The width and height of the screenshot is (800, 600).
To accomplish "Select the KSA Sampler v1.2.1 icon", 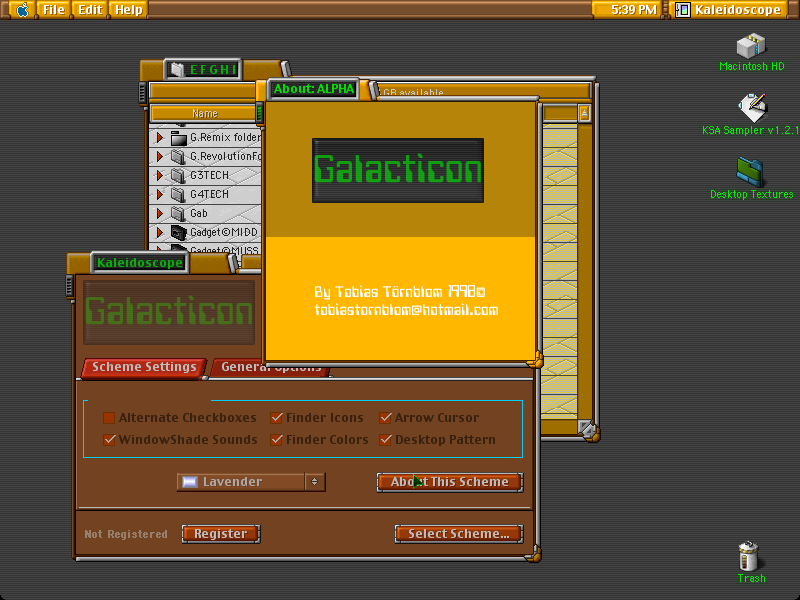I will point(752,107).
